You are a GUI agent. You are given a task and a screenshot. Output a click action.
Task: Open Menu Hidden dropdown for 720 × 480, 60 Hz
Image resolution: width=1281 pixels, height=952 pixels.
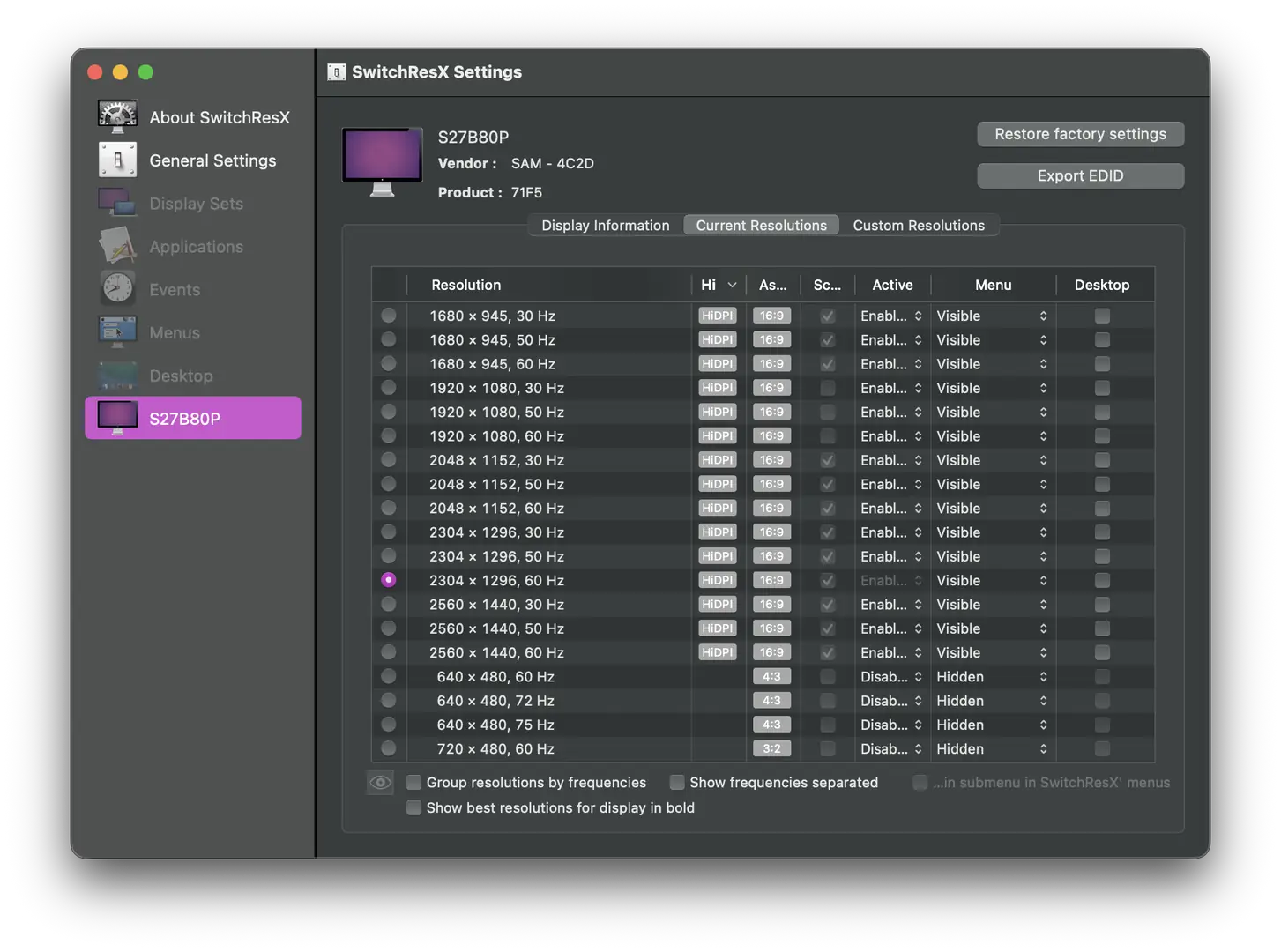point(992,748)
